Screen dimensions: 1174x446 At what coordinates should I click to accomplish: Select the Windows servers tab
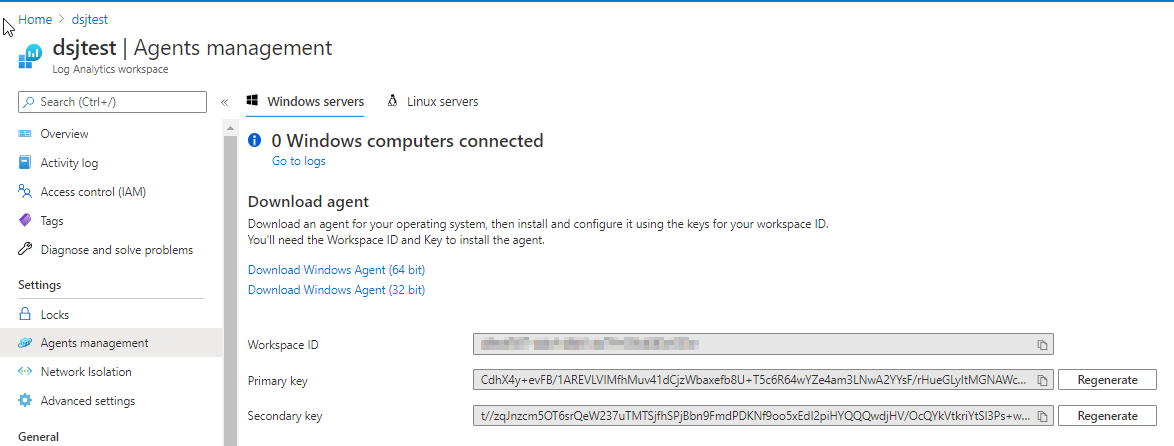305,102
